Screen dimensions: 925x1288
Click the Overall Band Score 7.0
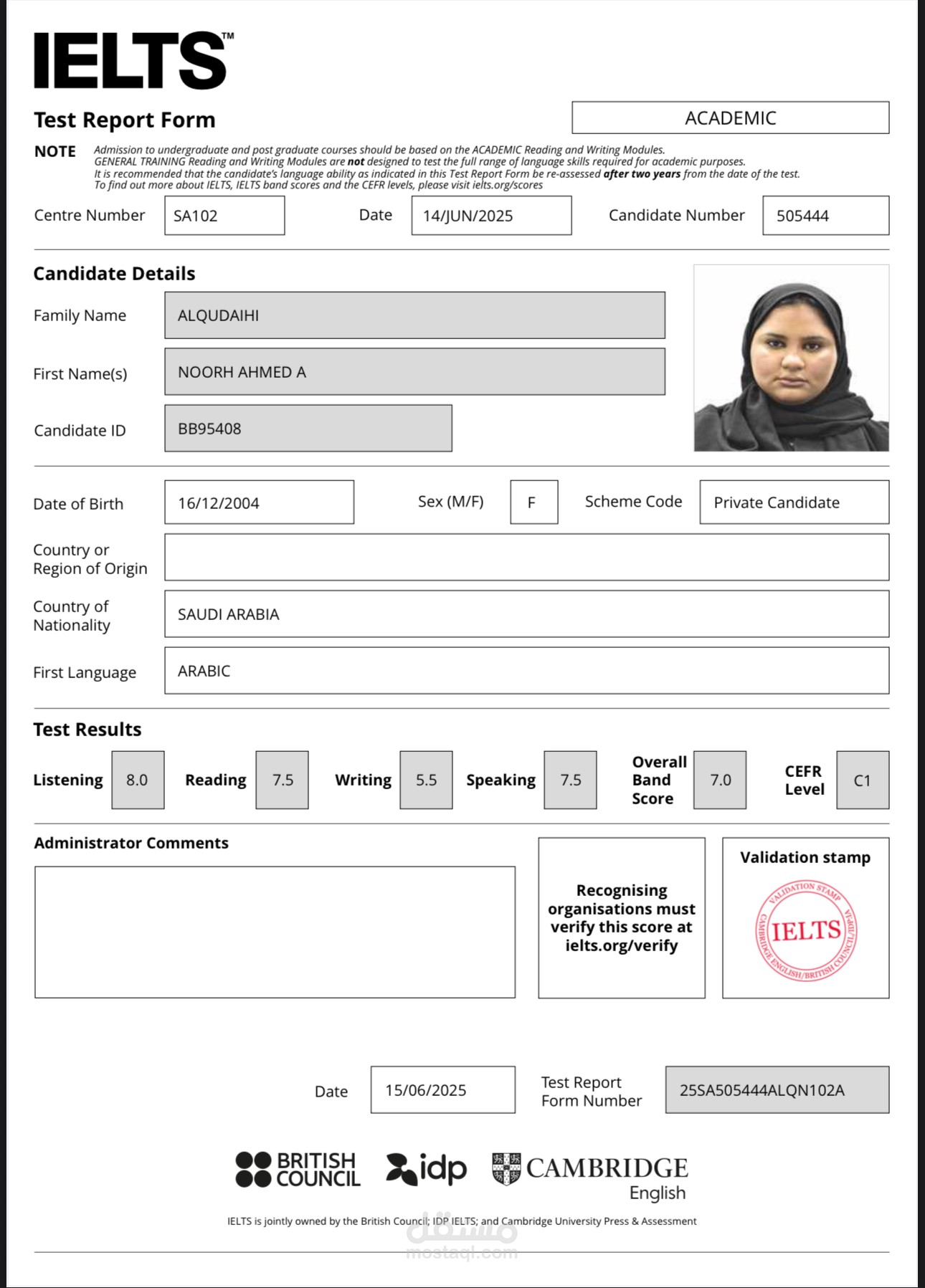point(720,780)
